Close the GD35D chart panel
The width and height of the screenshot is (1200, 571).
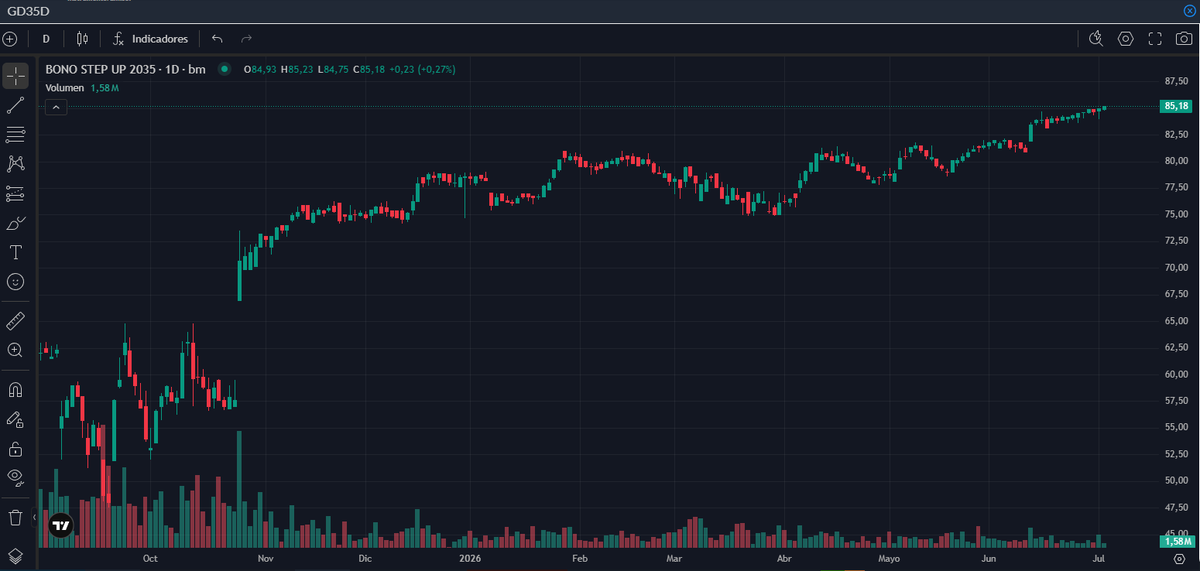(1190, 9)
